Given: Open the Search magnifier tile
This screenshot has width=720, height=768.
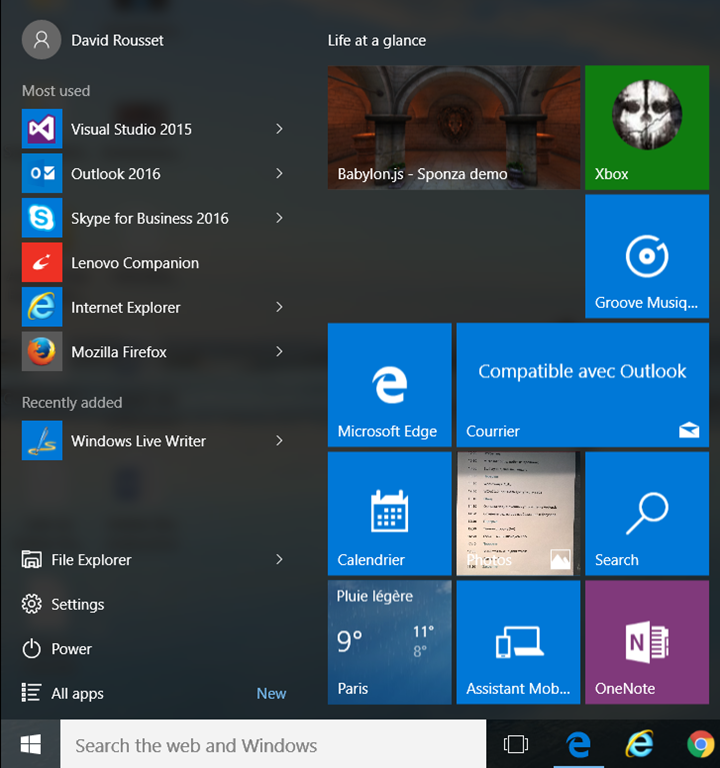Looking at the screenshot, I should tap(647, 514).
